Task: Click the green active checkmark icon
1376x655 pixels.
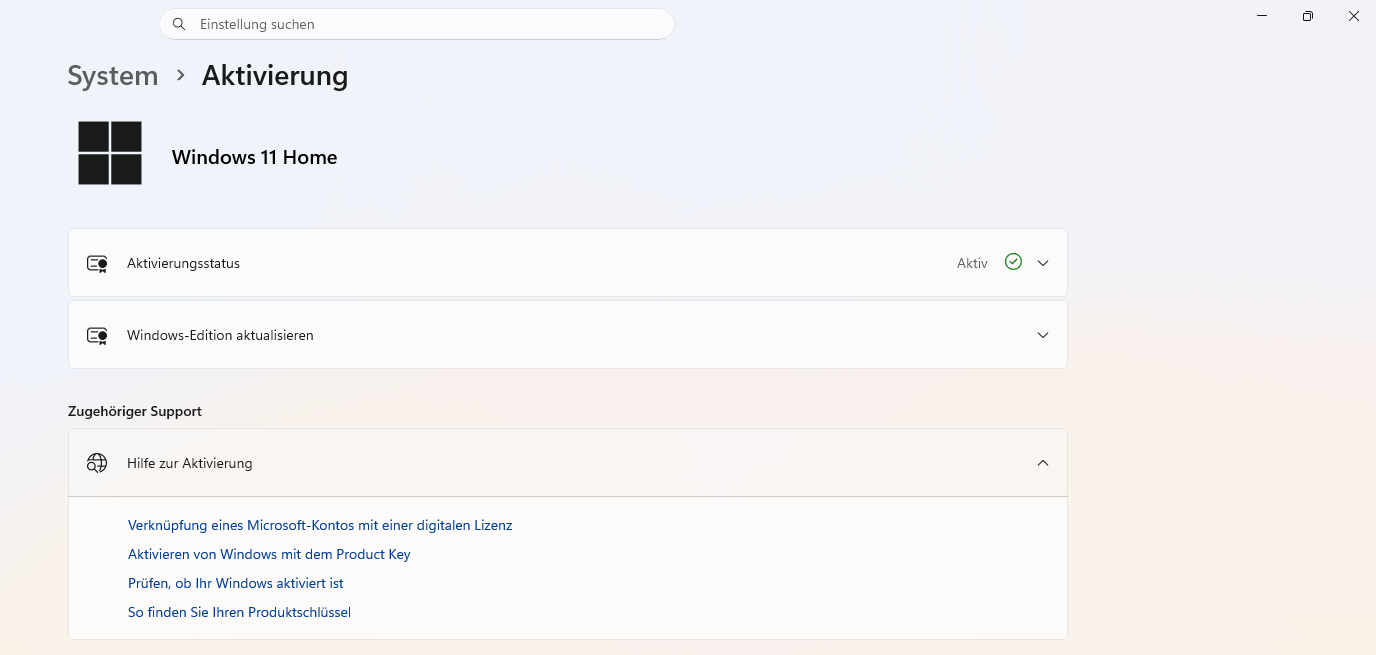Action: click(1013, 262)
